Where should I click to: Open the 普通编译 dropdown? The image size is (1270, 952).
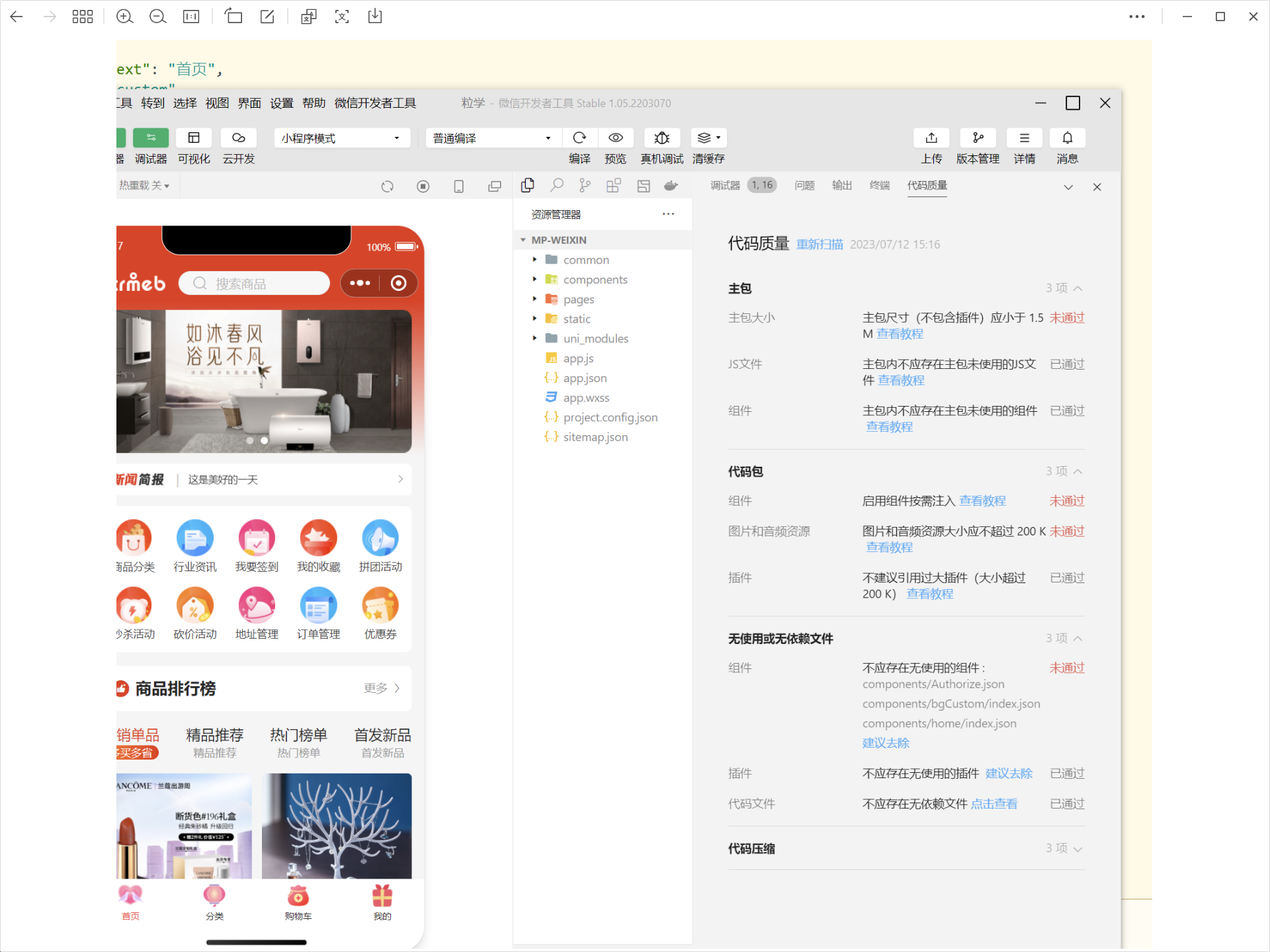(x=493, y=138)
